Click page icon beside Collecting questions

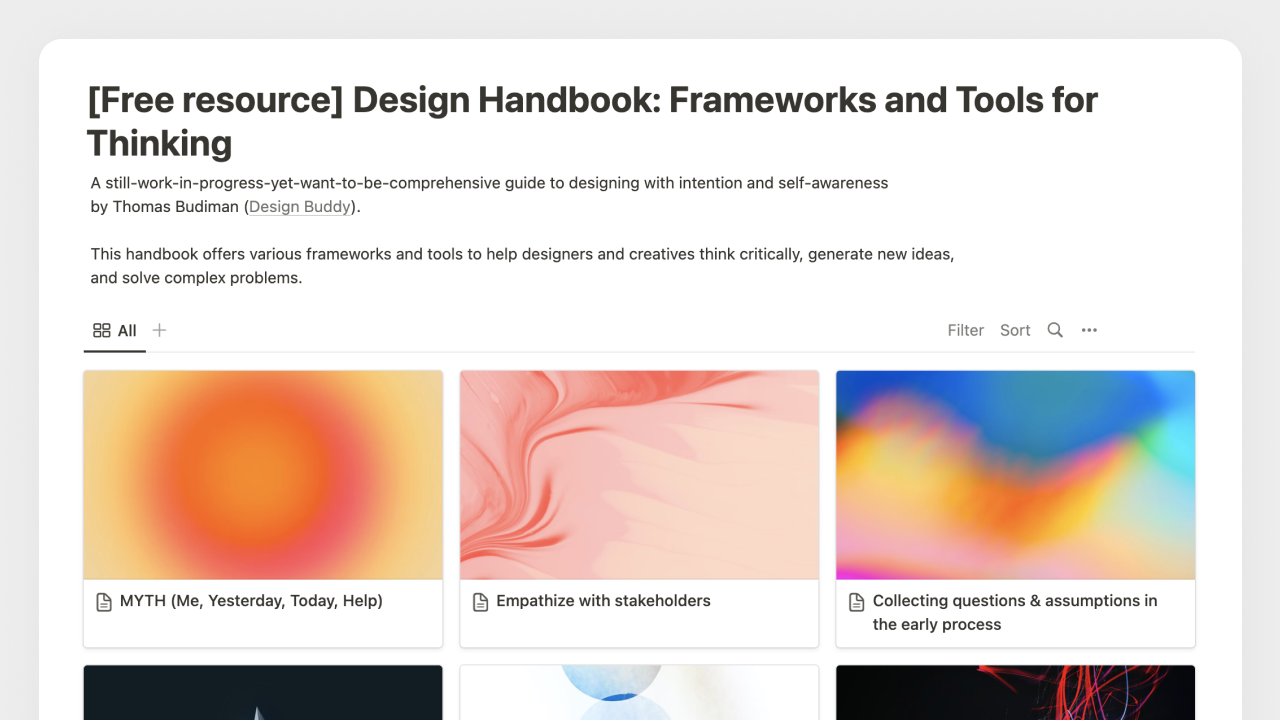[856, 602]
